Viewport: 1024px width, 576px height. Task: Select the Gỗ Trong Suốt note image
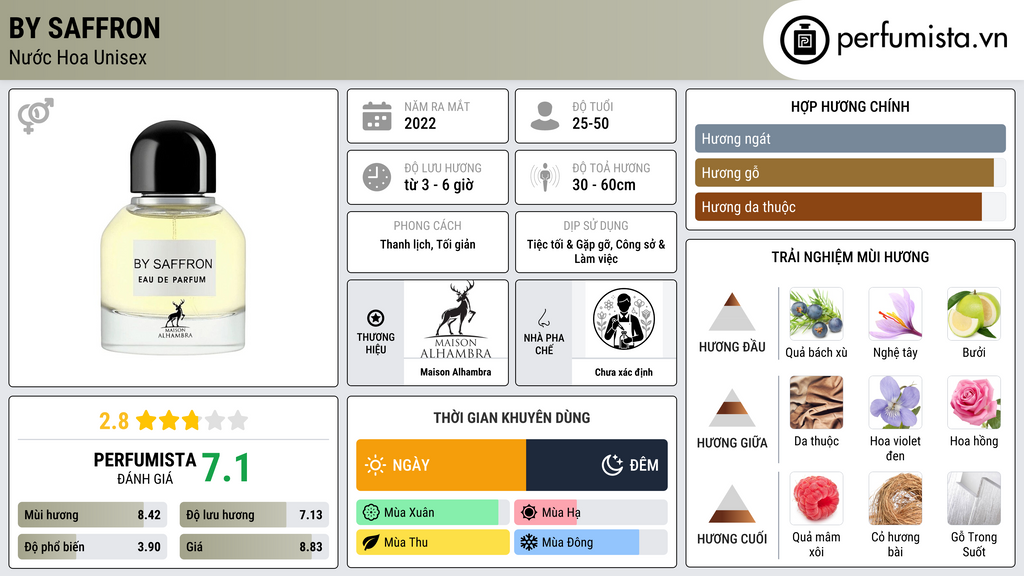[974, 498]
